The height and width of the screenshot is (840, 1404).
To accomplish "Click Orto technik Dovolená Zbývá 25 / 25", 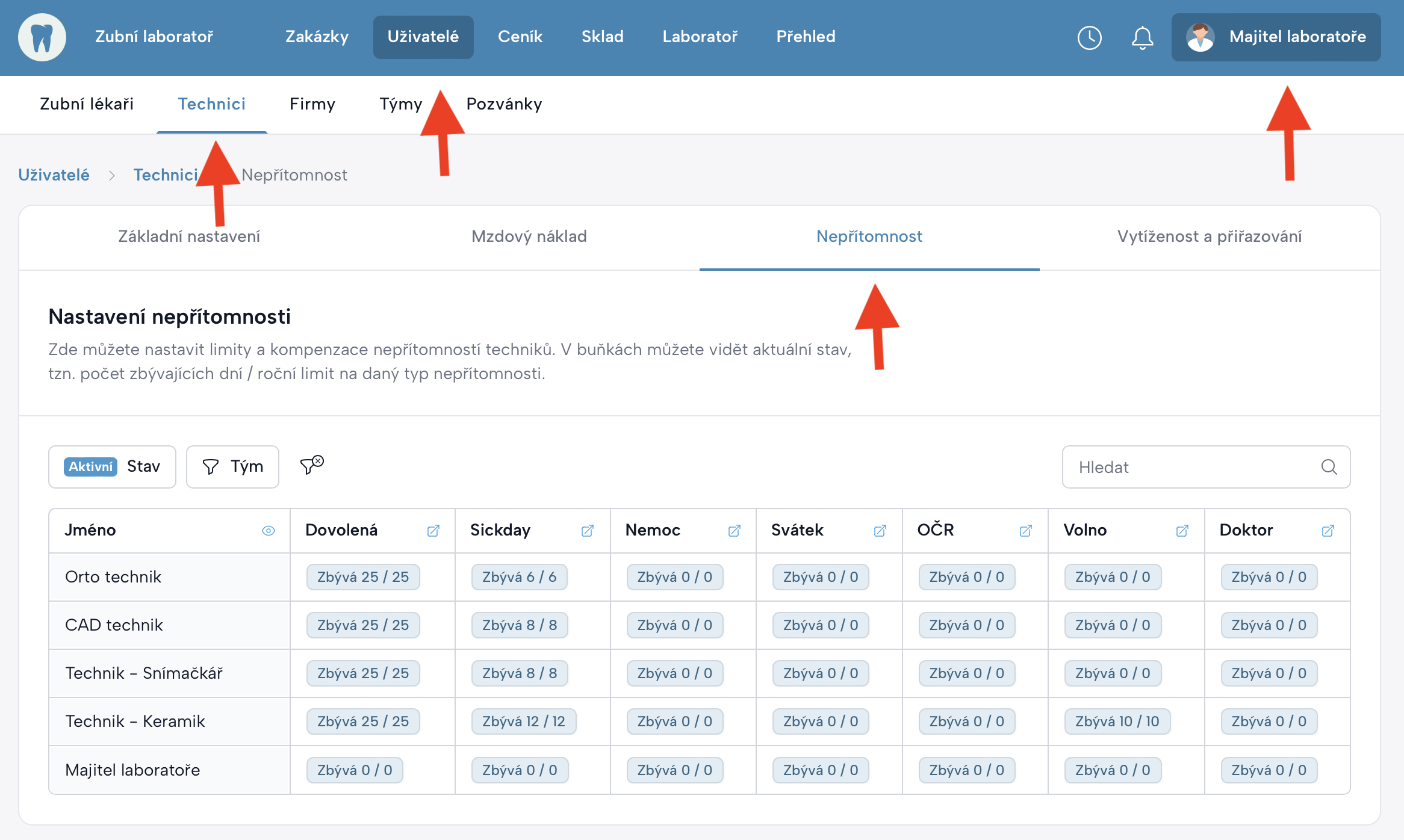I will pos(362,577).
